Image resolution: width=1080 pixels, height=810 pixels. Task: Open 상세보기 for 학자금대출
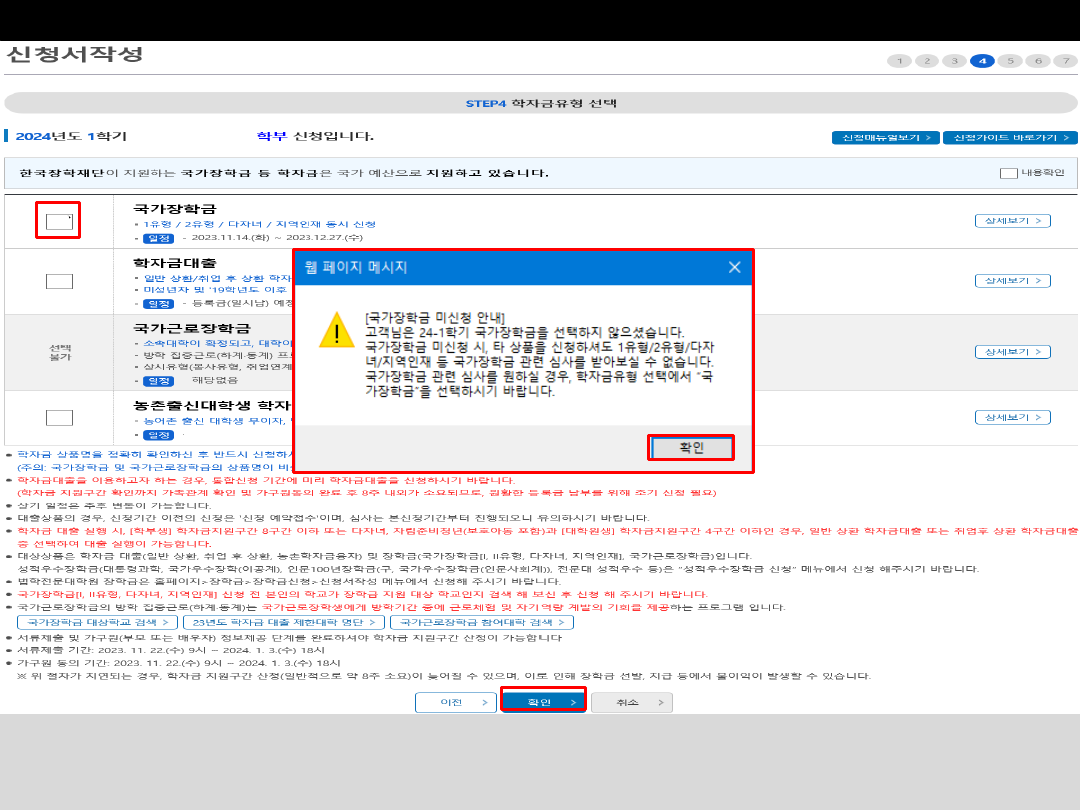pyautogui.click(x=1012, y=281)
